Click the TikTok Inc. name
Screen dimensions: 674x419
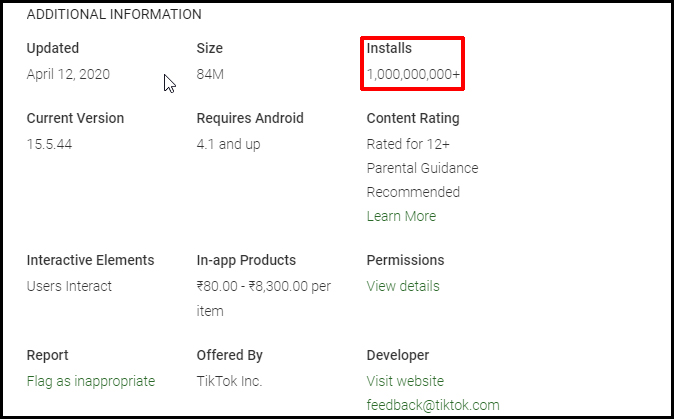(x=231, y=381)
